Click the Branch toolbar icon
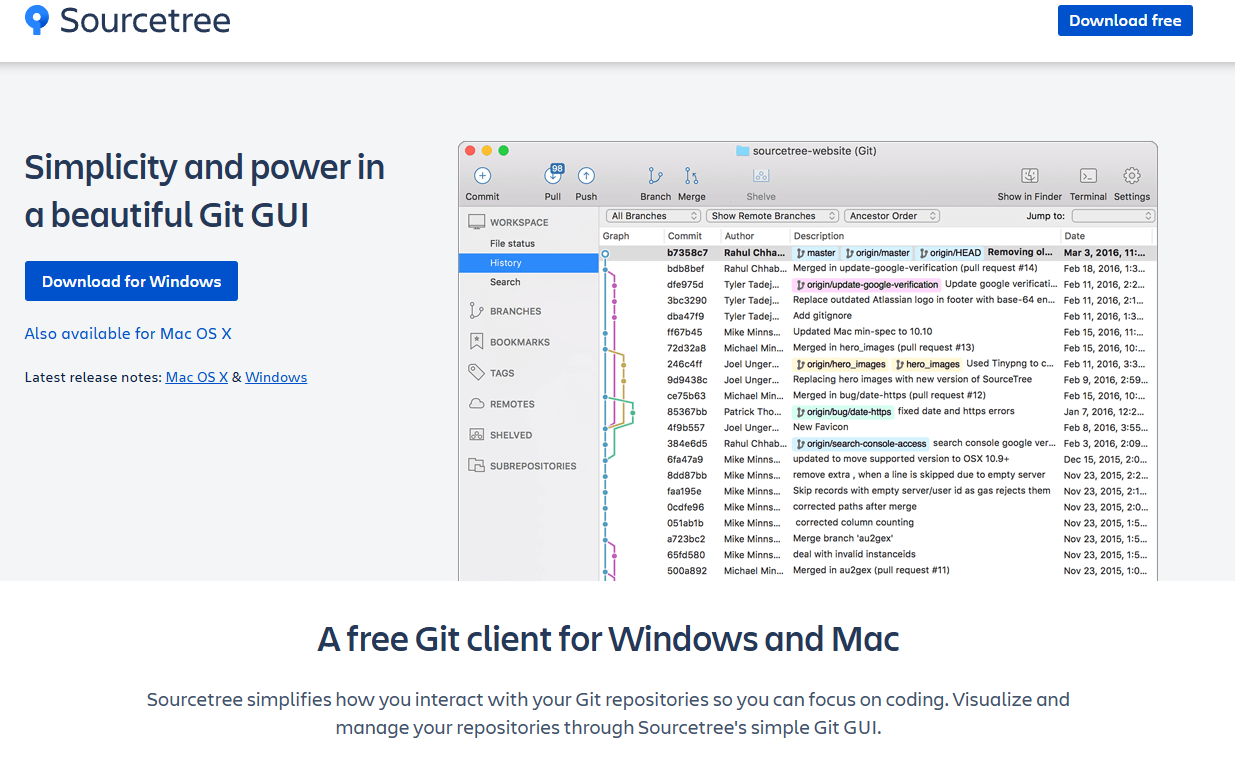This screenshot has height=764, width=1235. 656,176
